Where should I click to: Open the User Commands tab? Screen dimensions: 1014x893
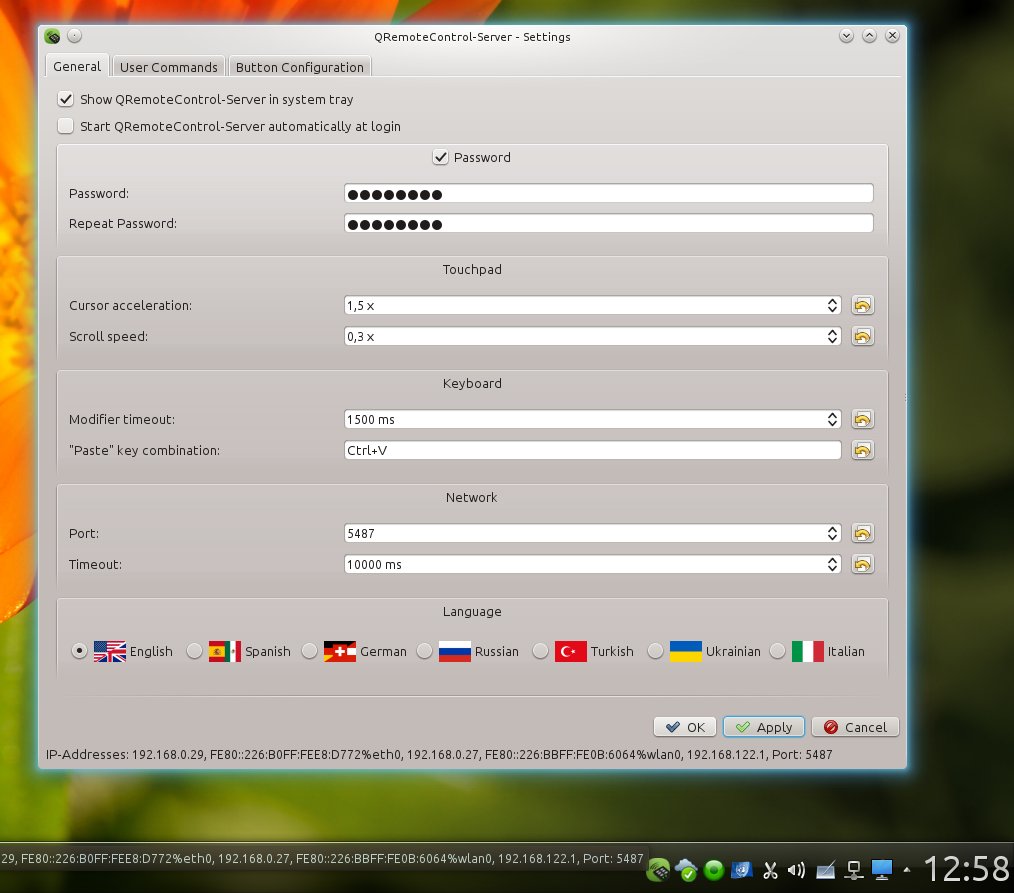point(169,67)
